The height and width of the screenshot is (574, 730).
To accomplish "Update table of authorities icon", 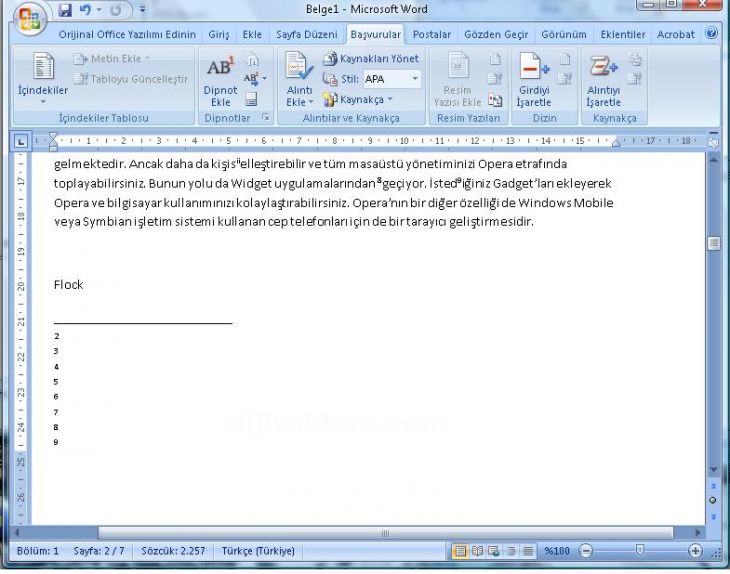I will tap(635, 79).
